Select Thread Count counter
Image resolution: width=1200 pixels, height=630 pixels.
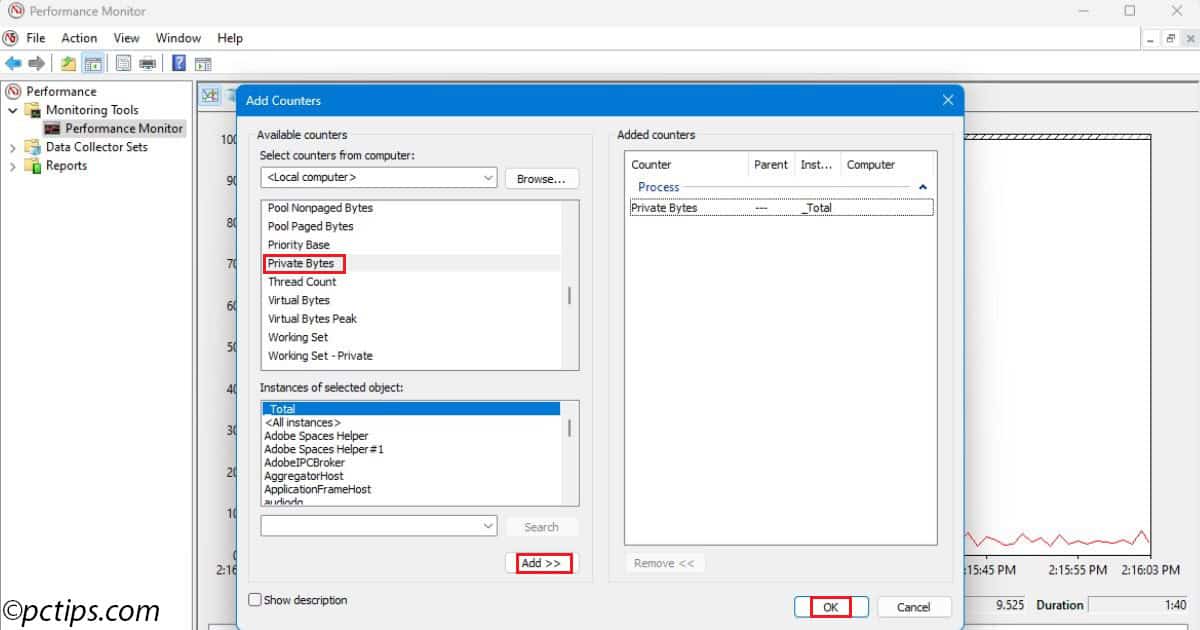click(x=302, y=282)
